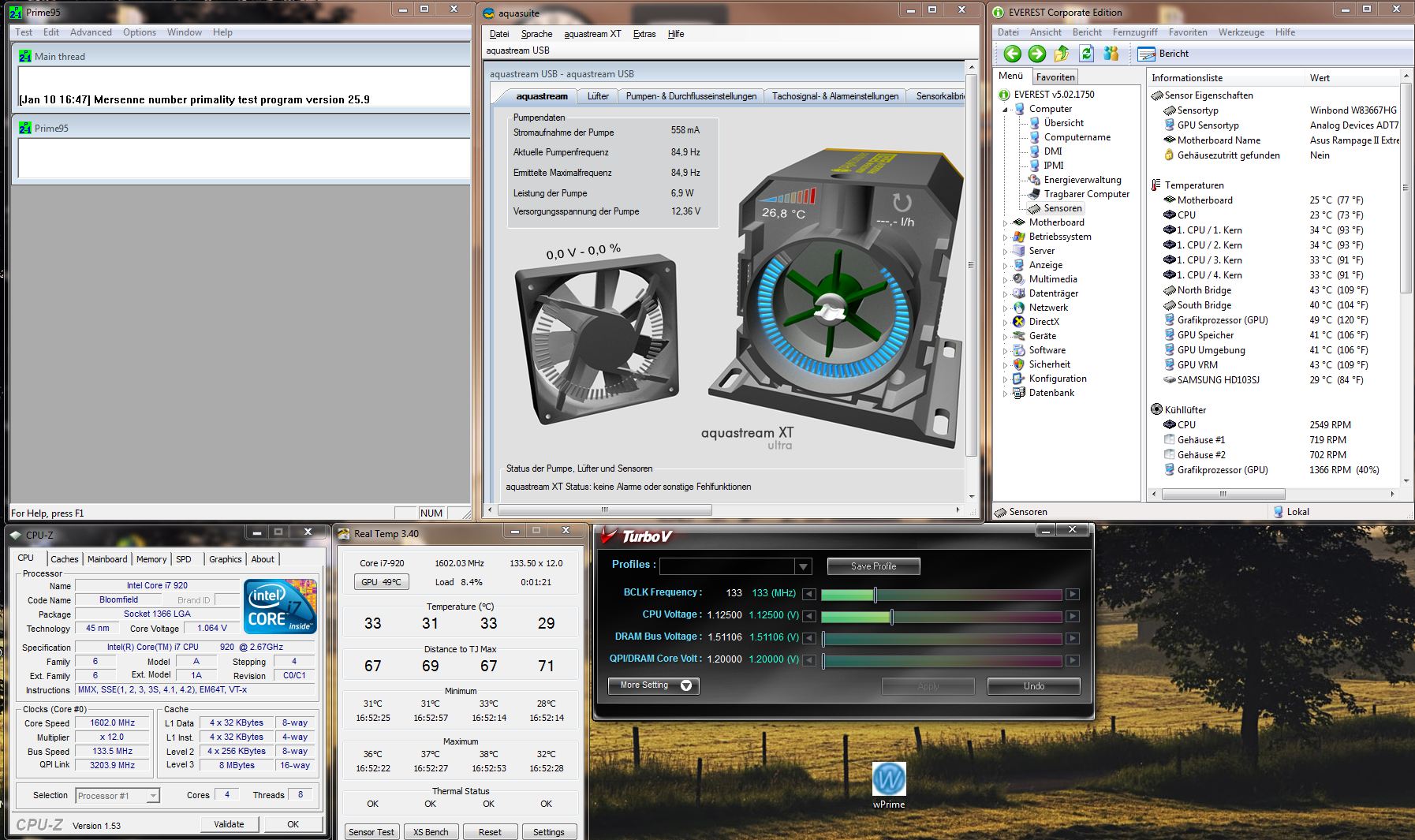Select the DMI item in the EVEREST tree
1415x840 pixels.
(1053, 151)
